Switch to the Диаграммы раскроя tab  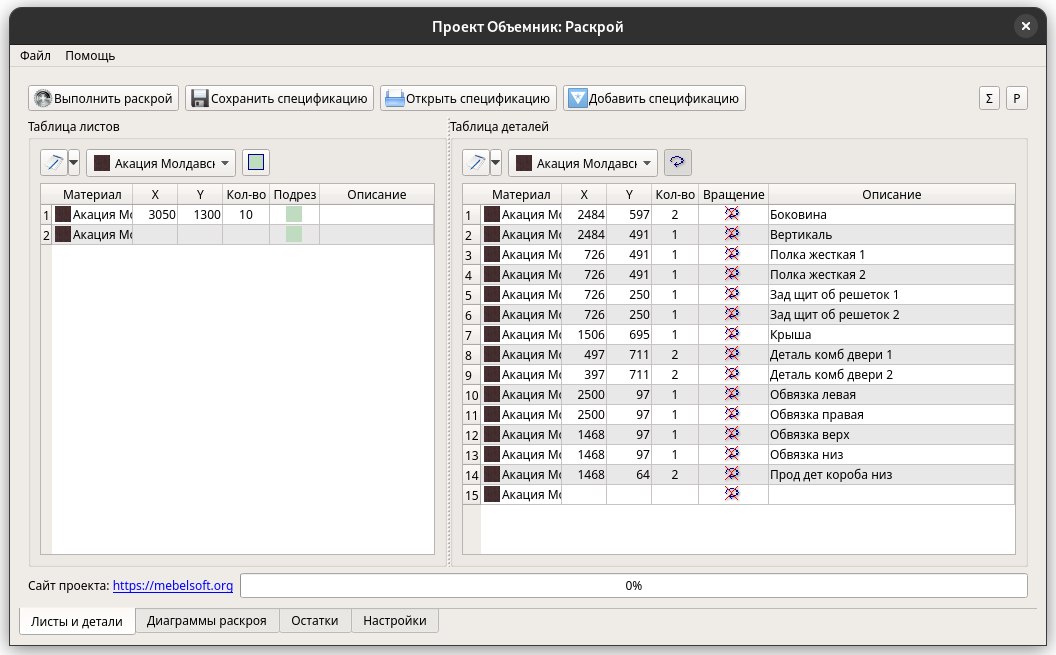pyautogui.click(x=207, y=621)
